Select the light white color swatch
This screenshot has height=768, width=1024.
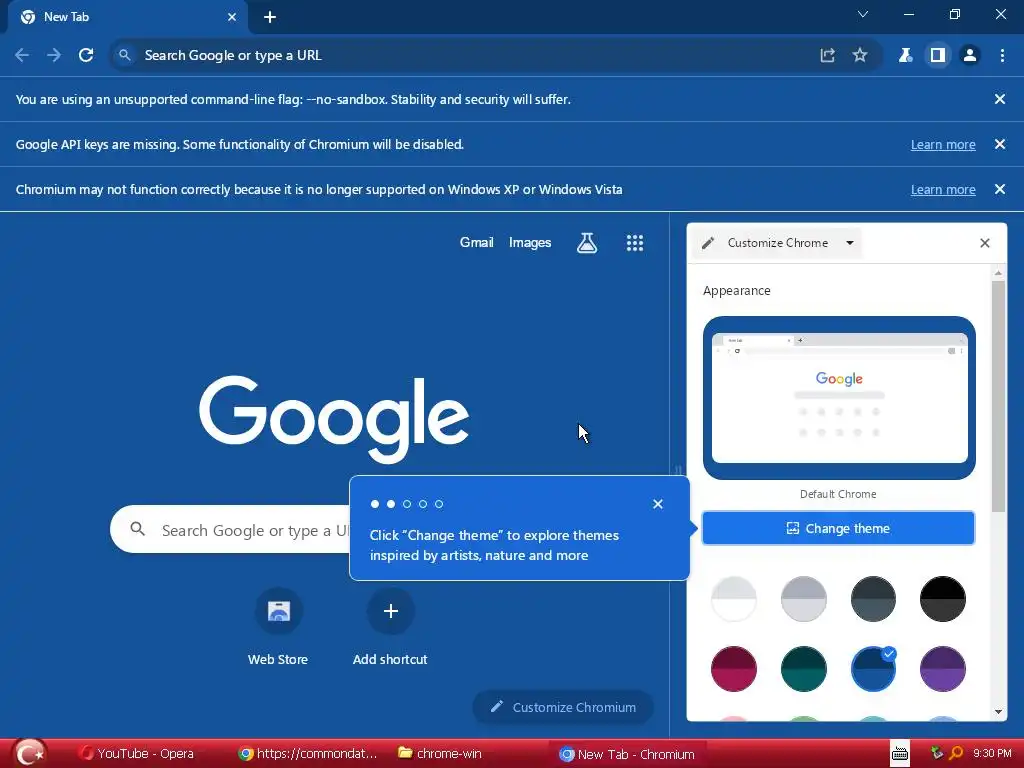click(734, 599)
